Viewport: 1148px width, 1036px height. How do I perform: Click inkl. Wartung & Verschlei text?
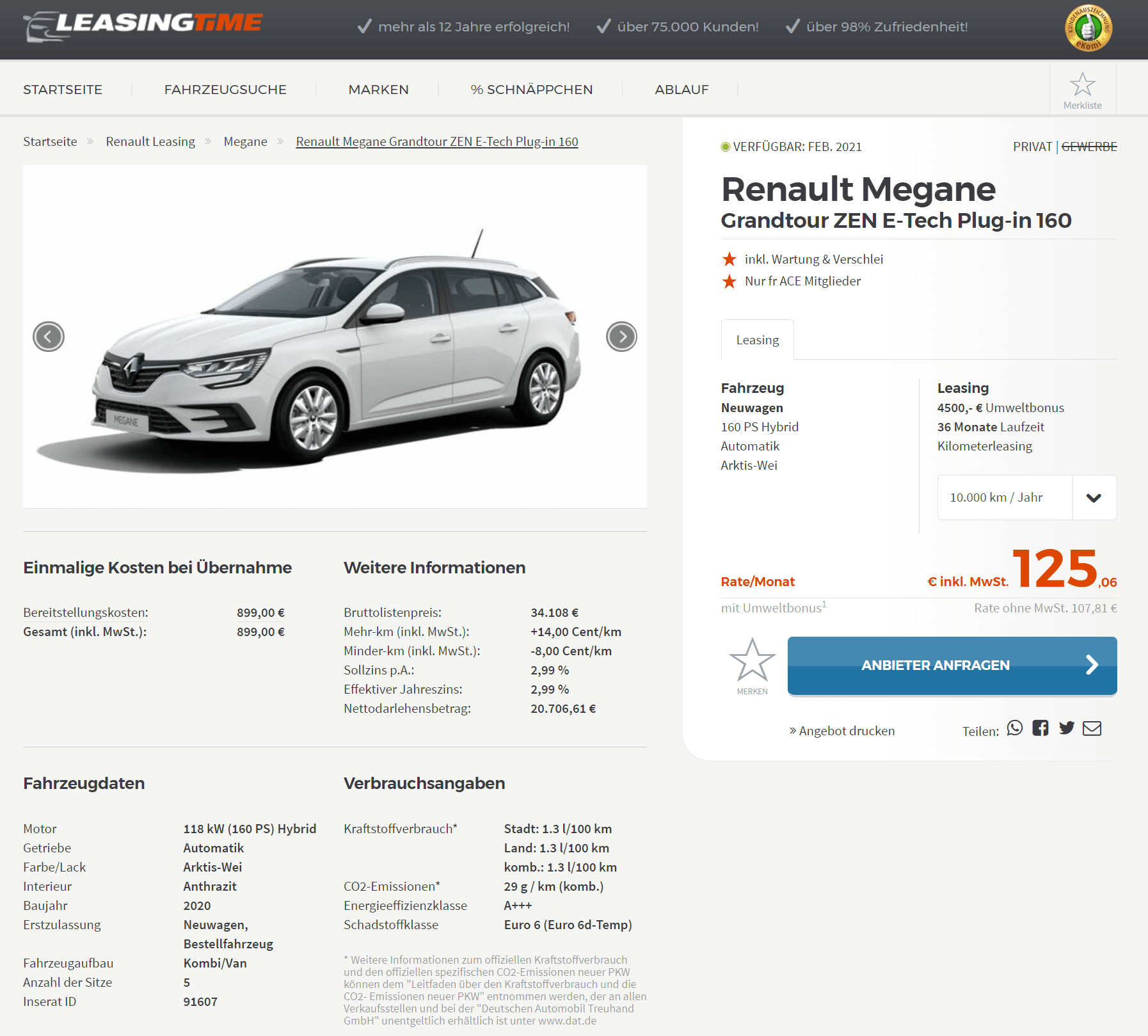814,259
